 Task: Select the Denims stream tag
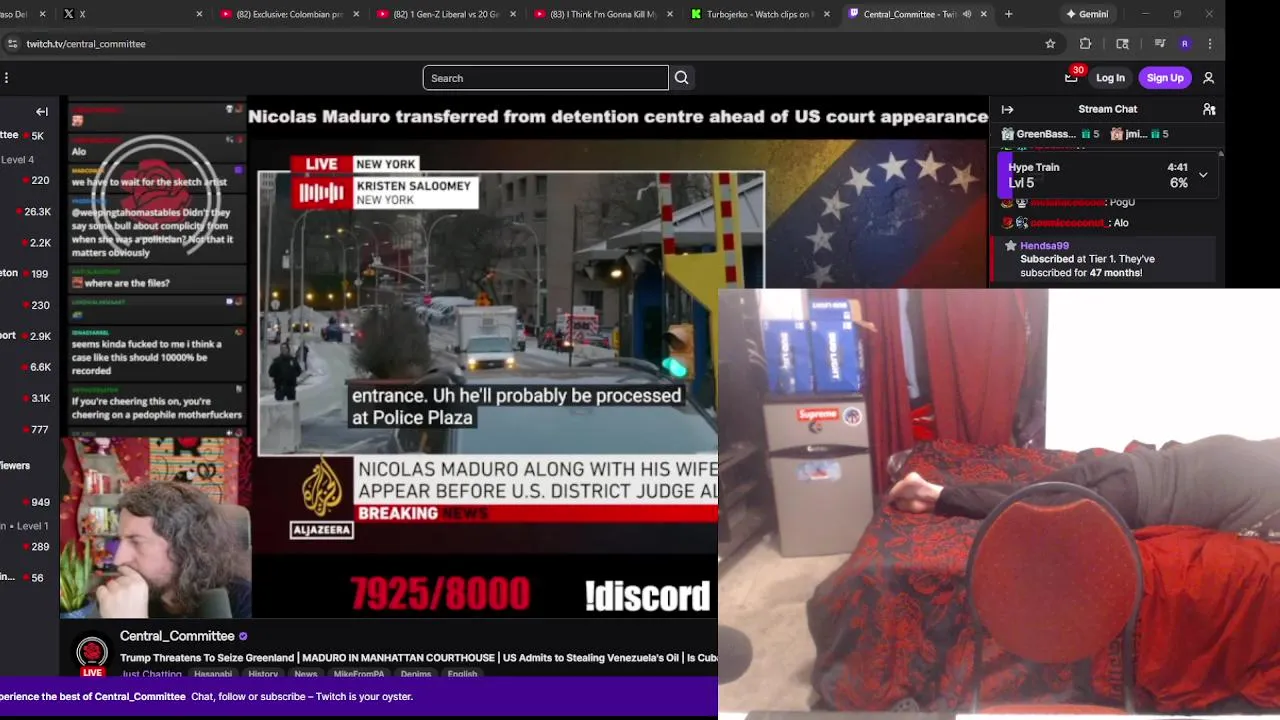(416, 674)
